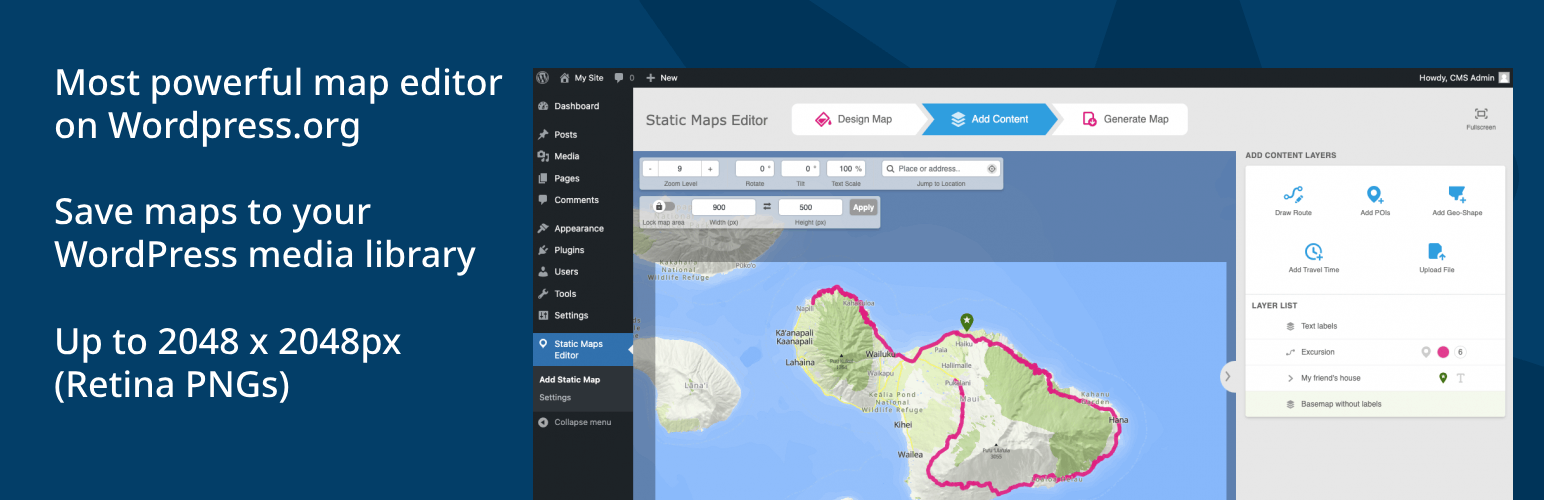Click My Site in the admin bar

tap(582, 77)
